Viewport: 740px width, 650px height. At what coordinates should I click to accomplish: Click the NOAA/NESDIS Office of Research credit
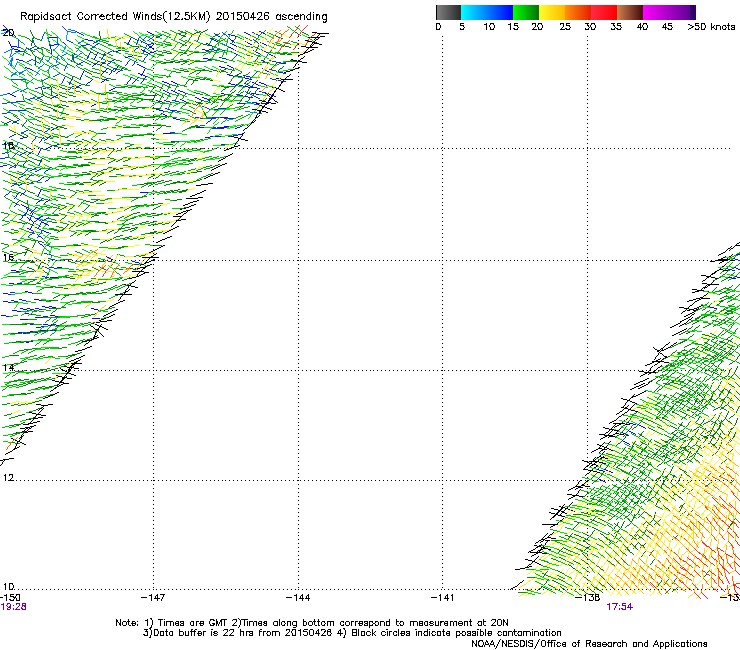coord(589,644)
